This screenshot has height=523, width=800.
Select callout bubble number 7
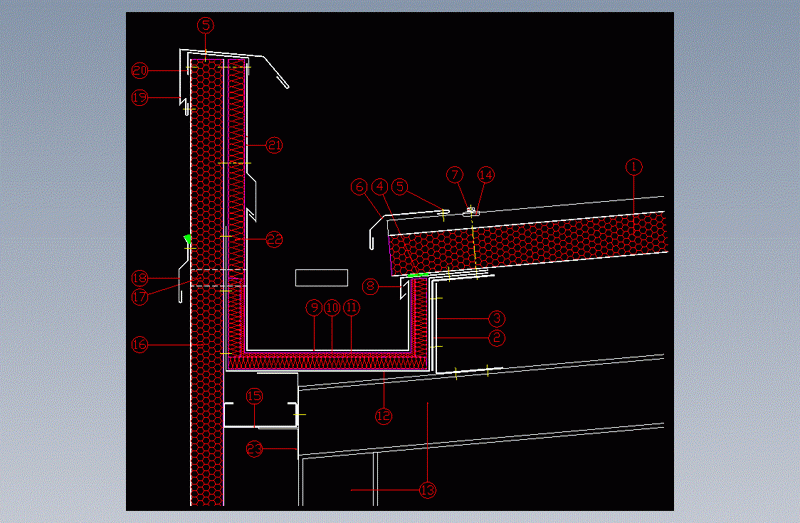coord(455,175)
